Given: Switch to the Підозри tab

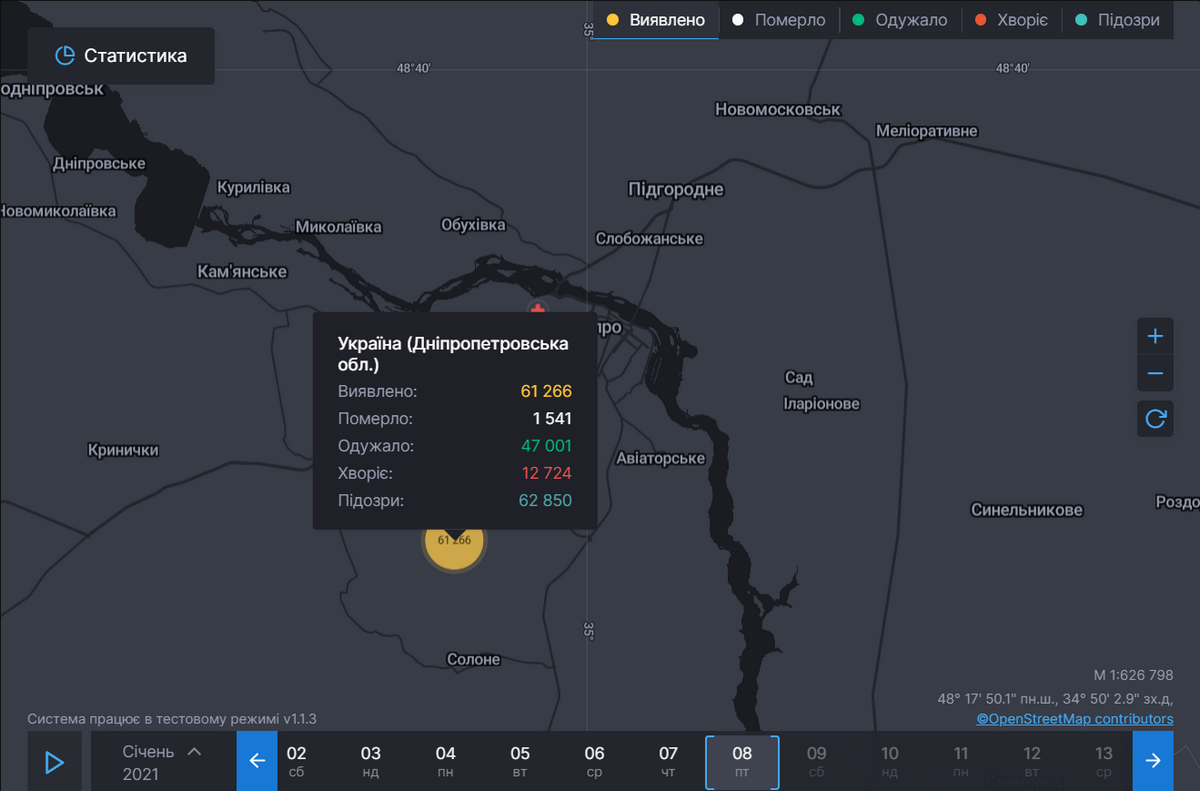Looking at the screenshot, I should (x=1117, y=20).
